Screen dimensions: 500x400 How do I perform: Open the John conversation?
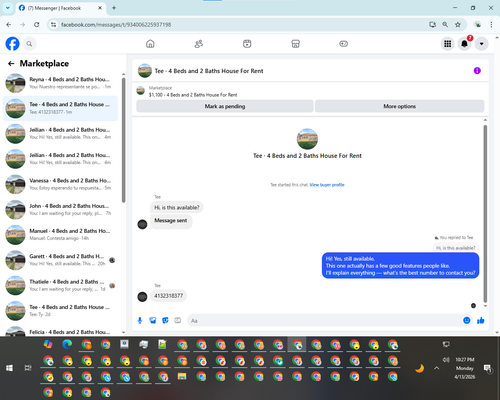point(60,209)
